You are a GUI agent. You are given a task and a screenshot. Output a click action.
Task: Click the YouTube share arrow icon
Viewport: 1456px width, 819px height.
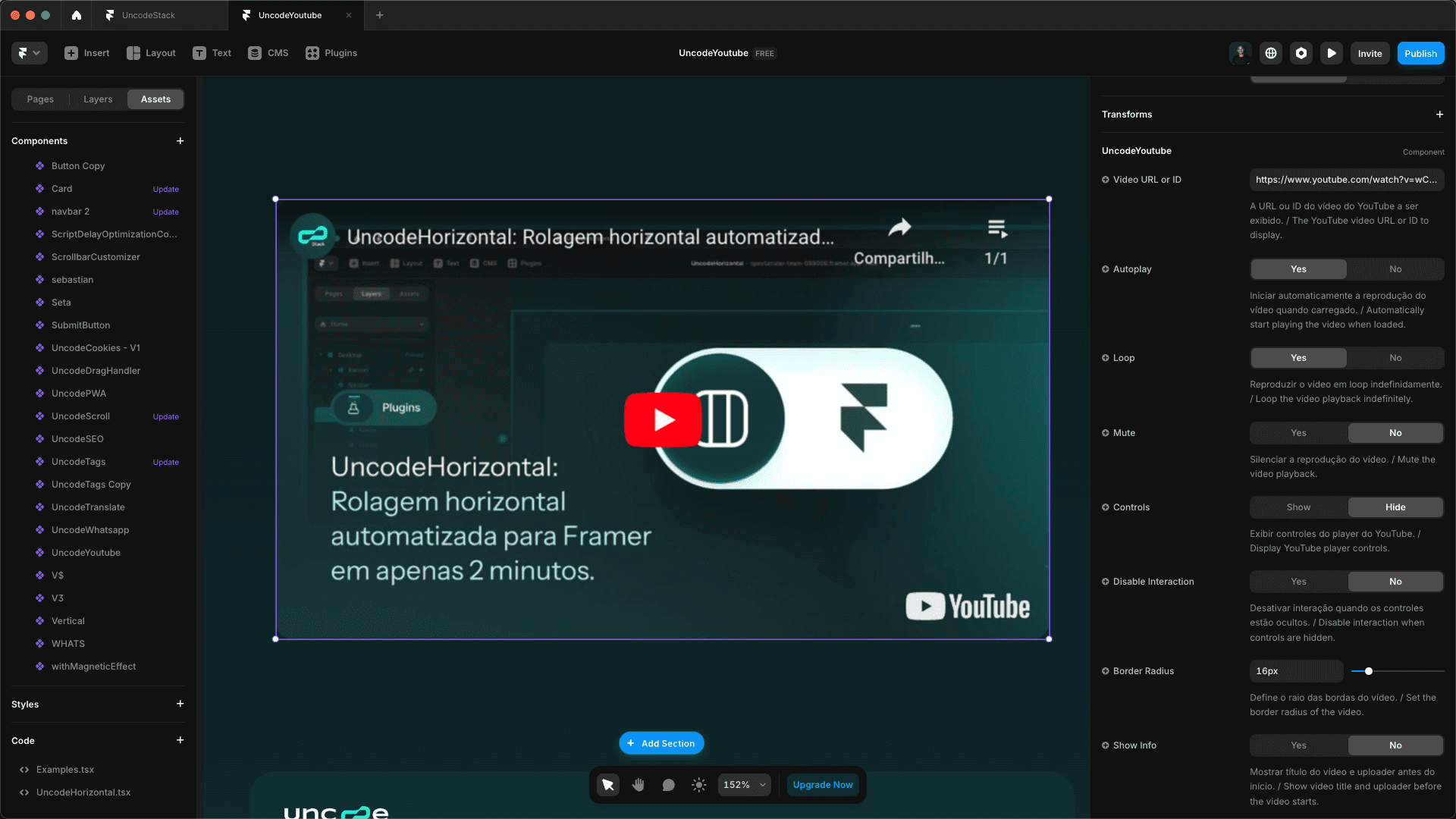point(899,227)
